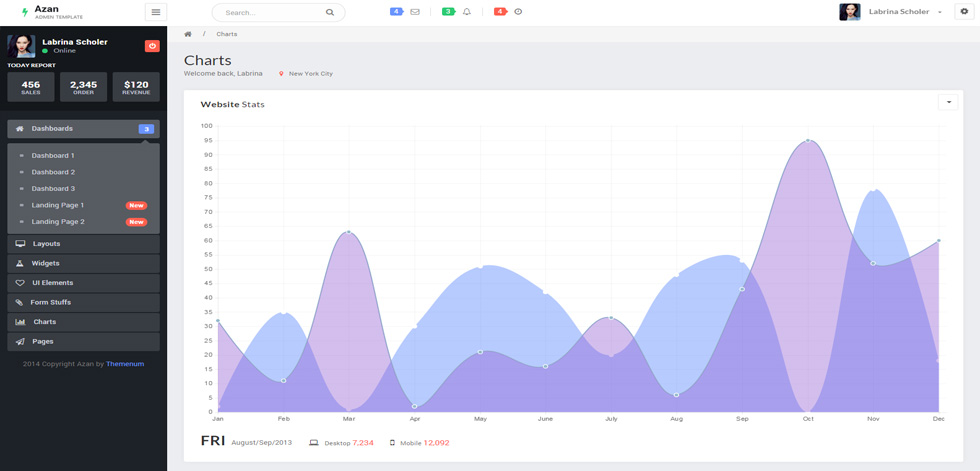Click the blue badge showing 4 messages

pos(396,12)
